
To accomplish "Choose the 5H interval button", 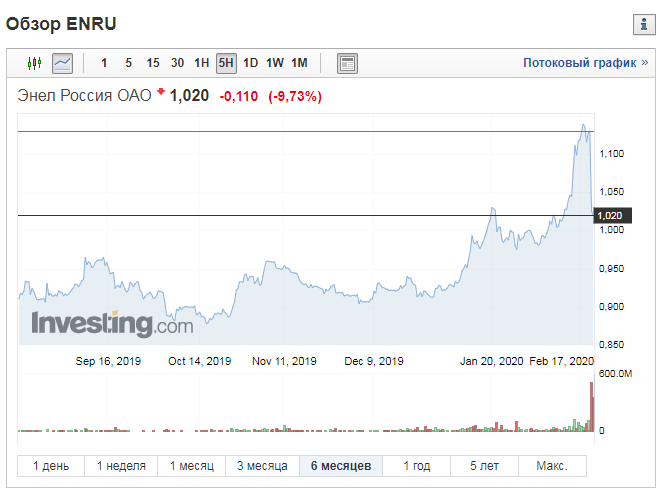I will pos(226,63).
